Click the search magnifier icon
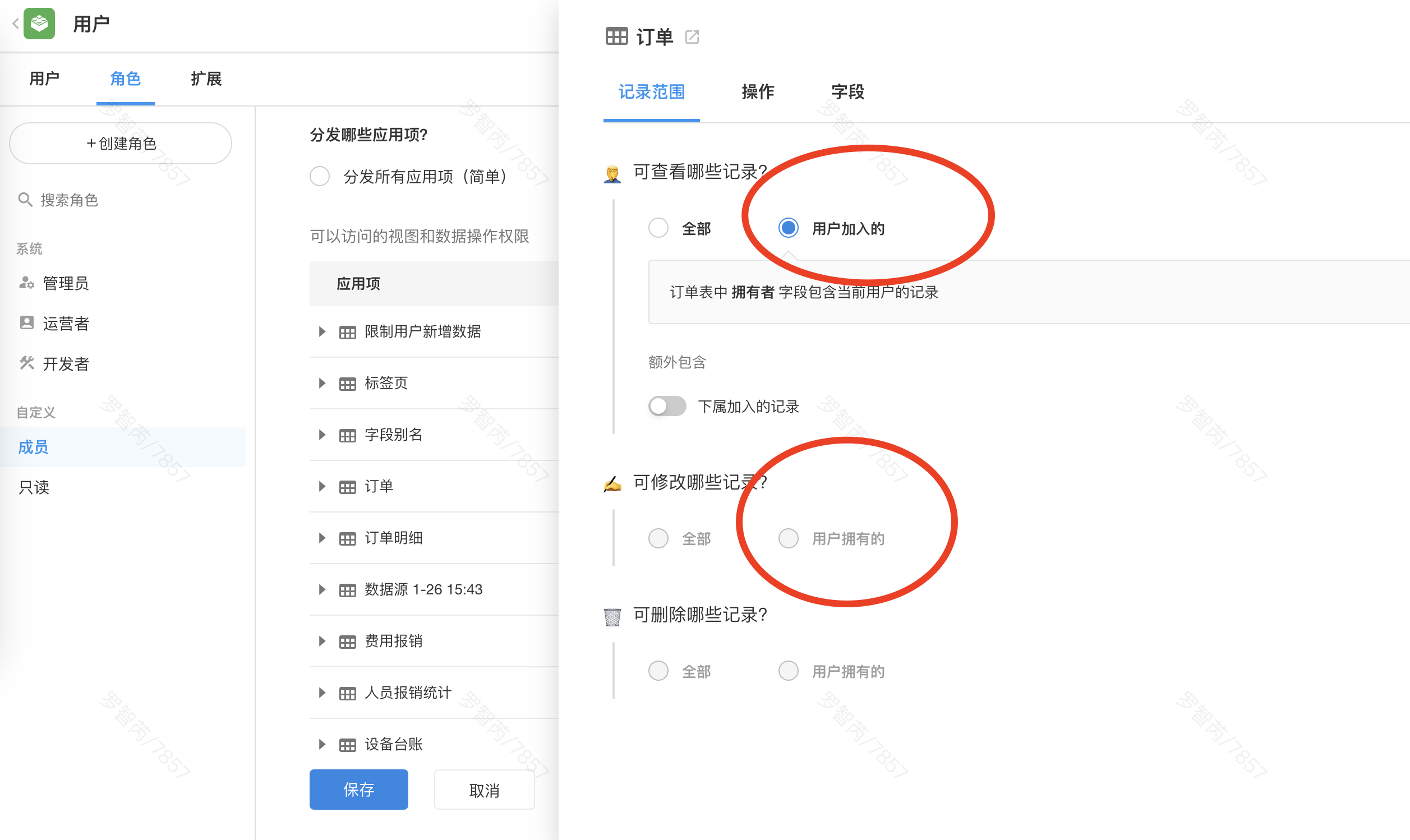Viewport: 1410px width, 840px height. 25,200
